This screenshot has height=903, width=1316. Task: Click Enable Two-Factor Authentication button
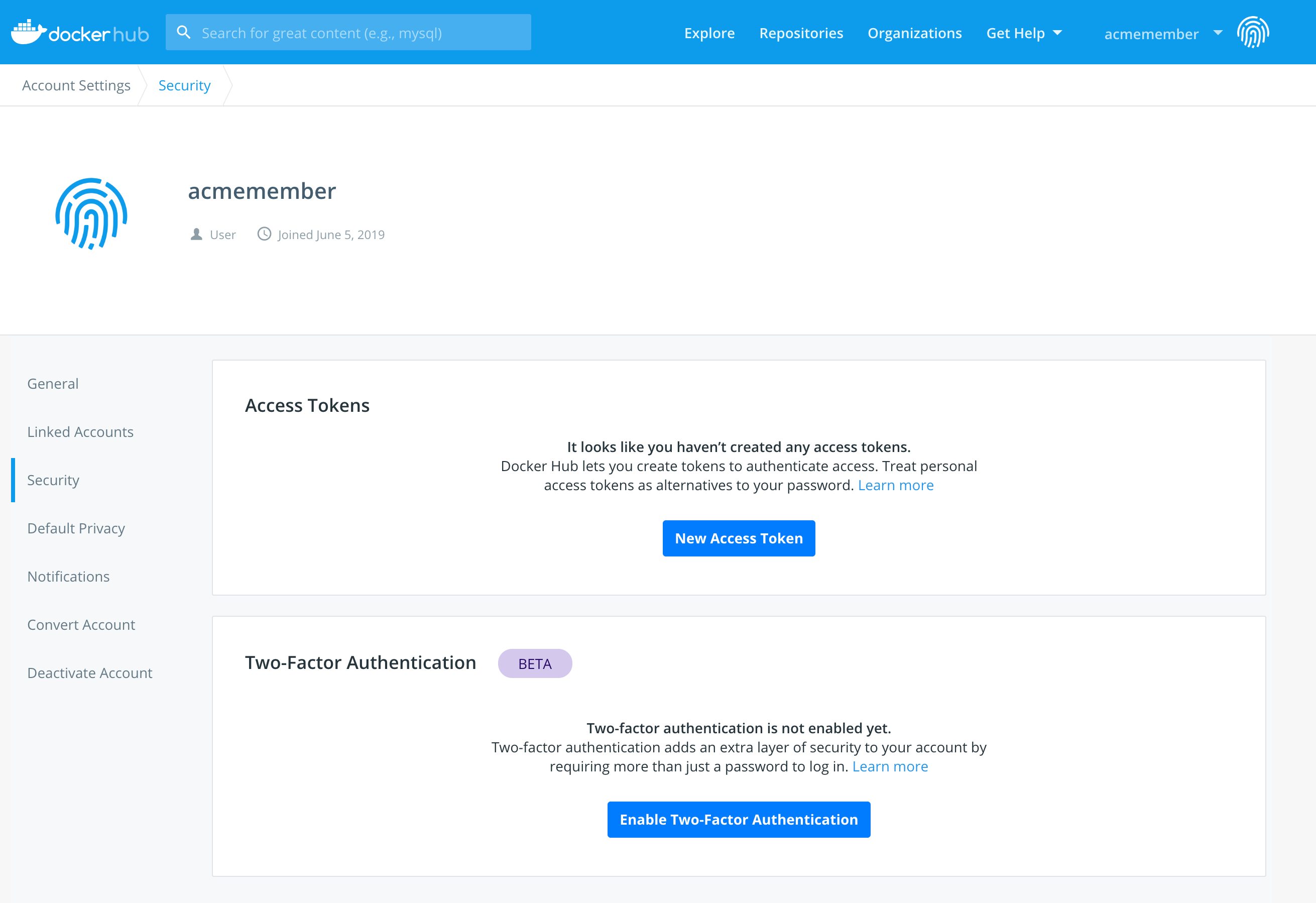point(739,819)
